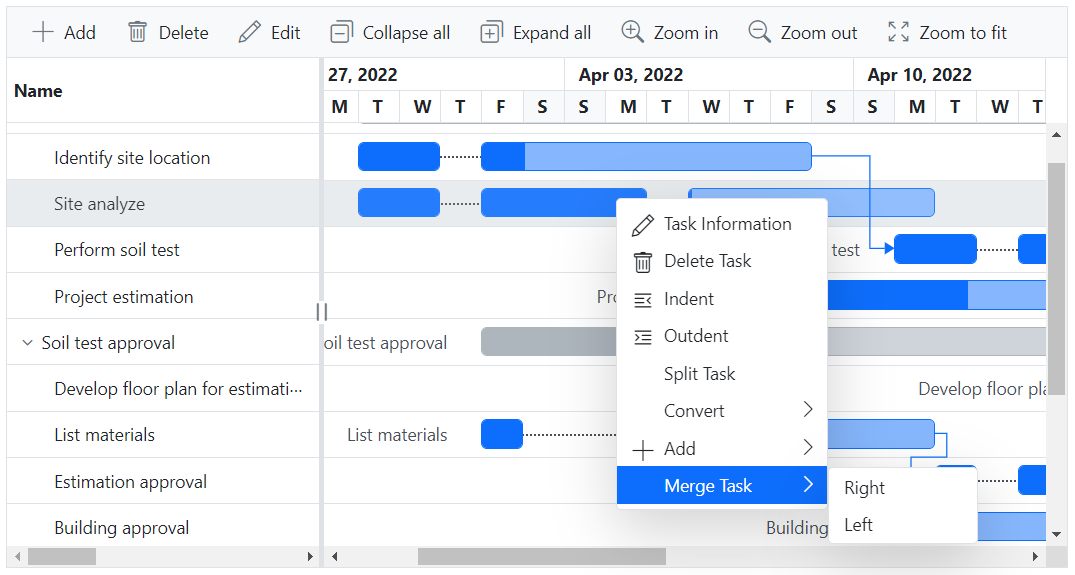This screenshot has width=1075, height=575.
Task: Select the Building approval row
Action: 163,526
